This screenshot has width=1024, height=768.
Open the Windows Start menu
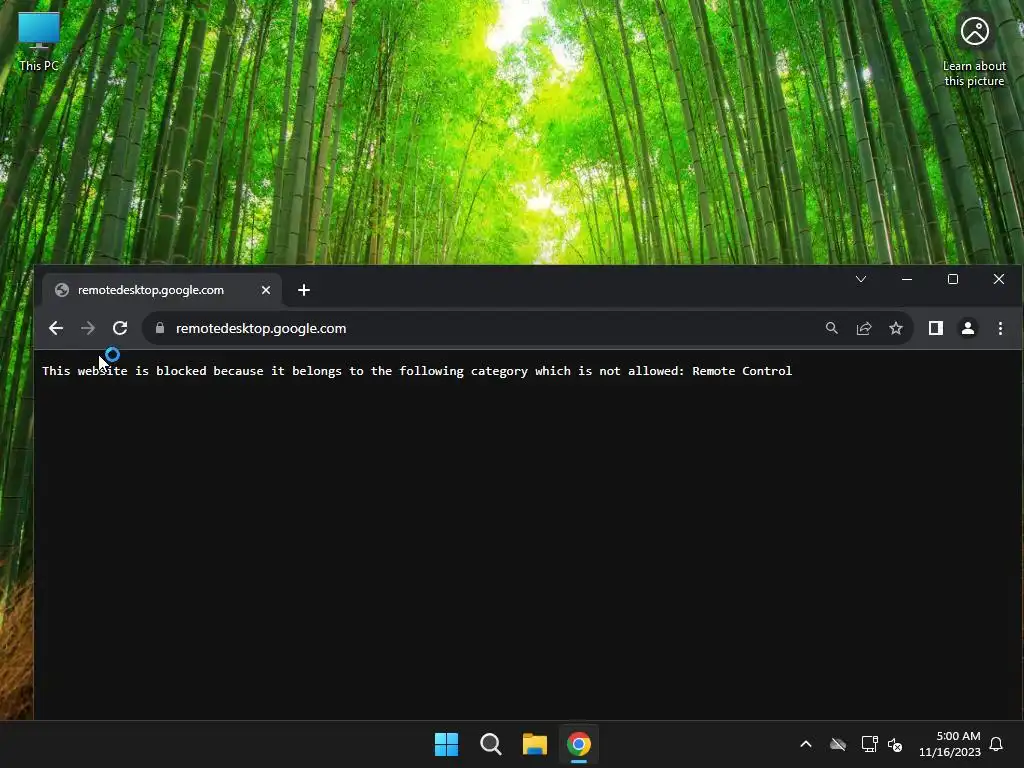(447, 744)
